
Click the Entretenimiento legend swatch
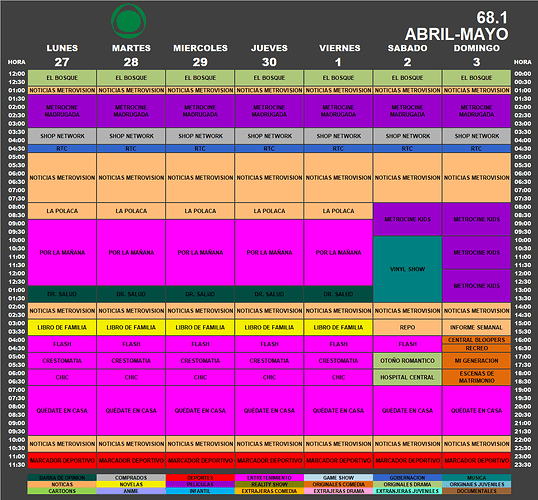pos(269,477)
